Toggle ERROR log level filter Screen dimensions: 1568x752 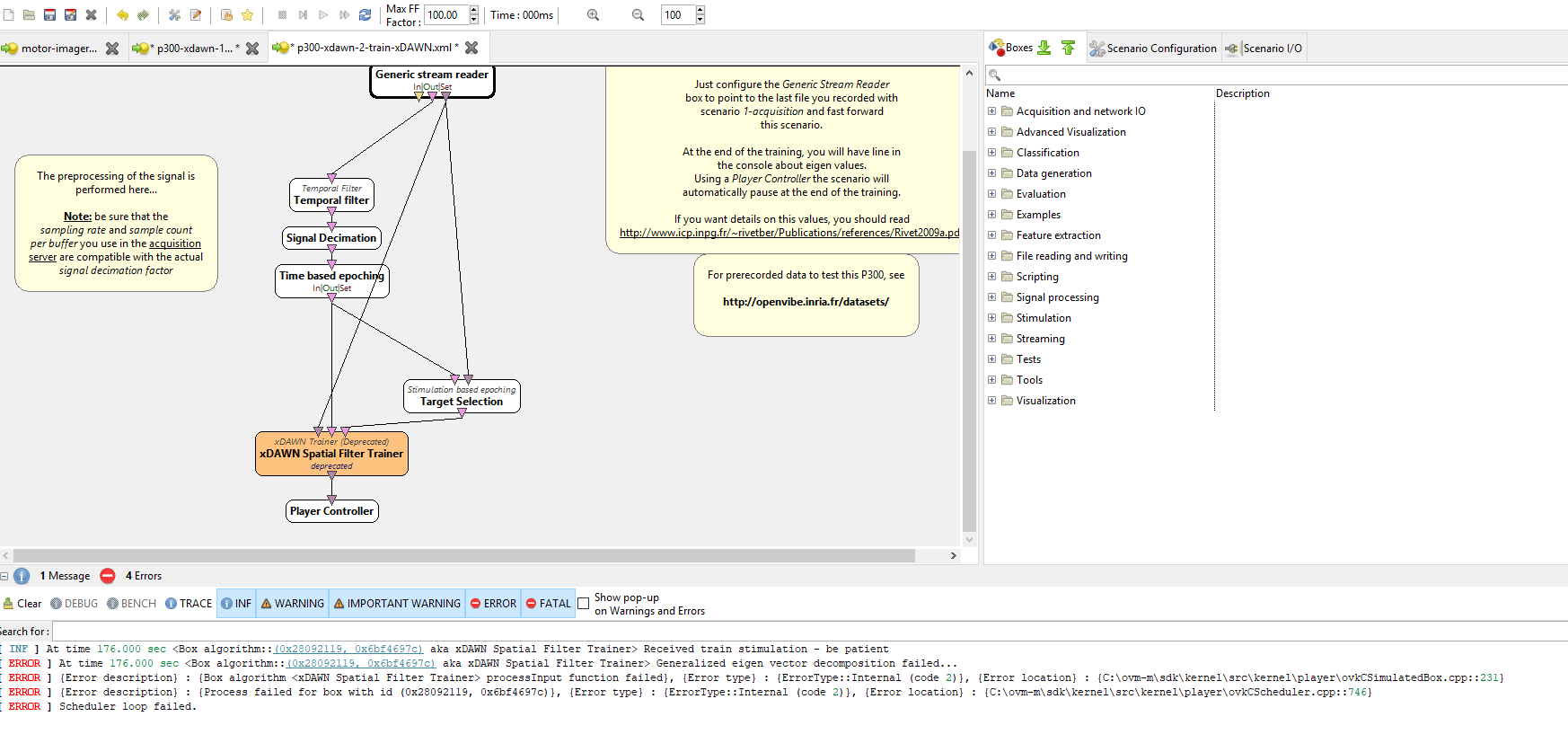click(x=493, y=604)
